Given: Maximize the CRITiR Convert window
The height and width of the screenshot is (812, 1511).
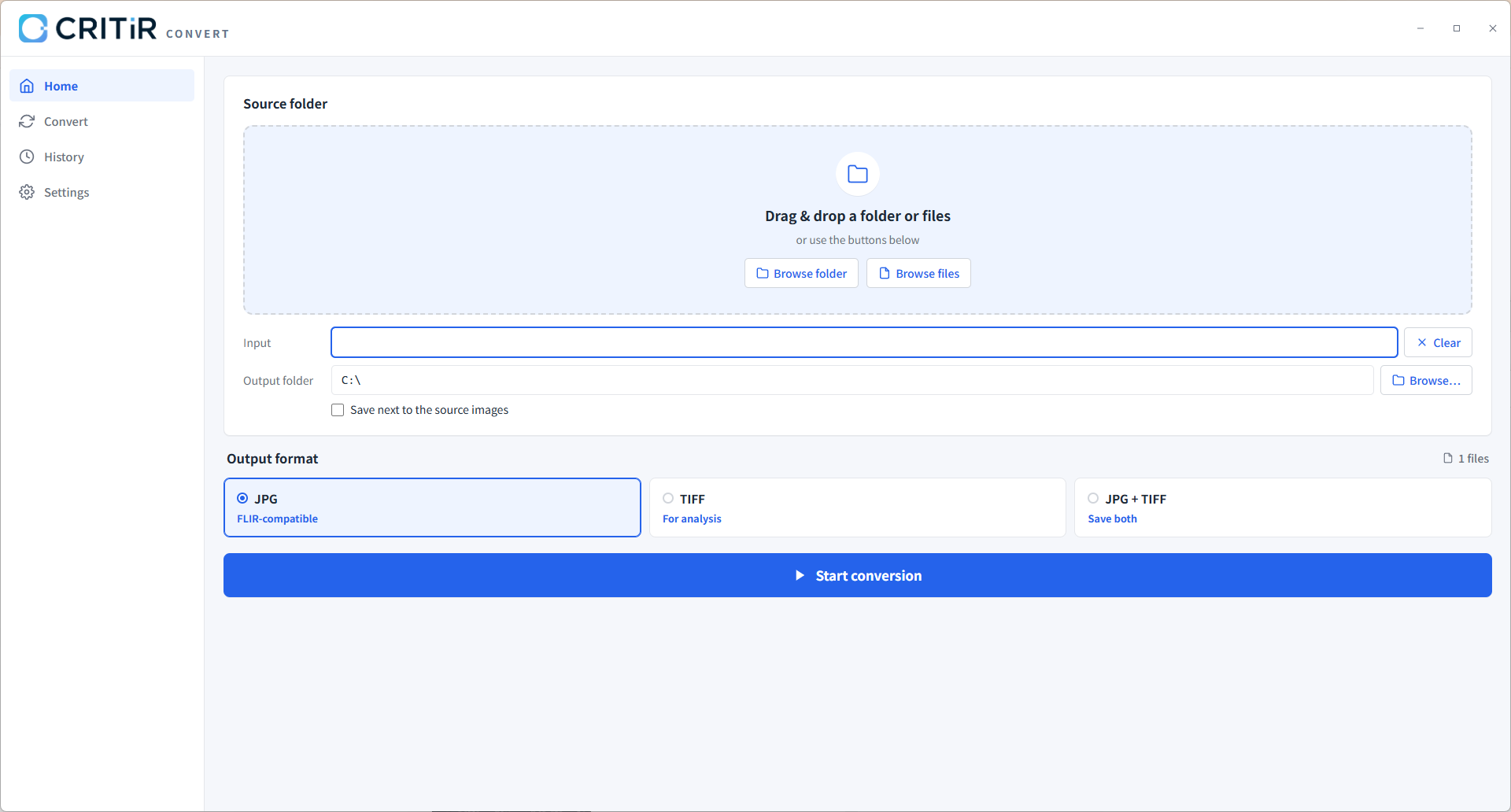Looking at the screenshot, I should click(1457, 28).
